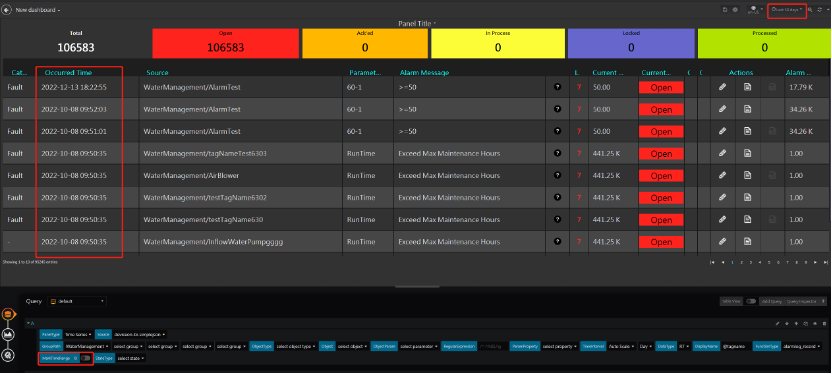Select the green Processed status tile
Screen dimensions: 832x374
(x=765, y=43)
